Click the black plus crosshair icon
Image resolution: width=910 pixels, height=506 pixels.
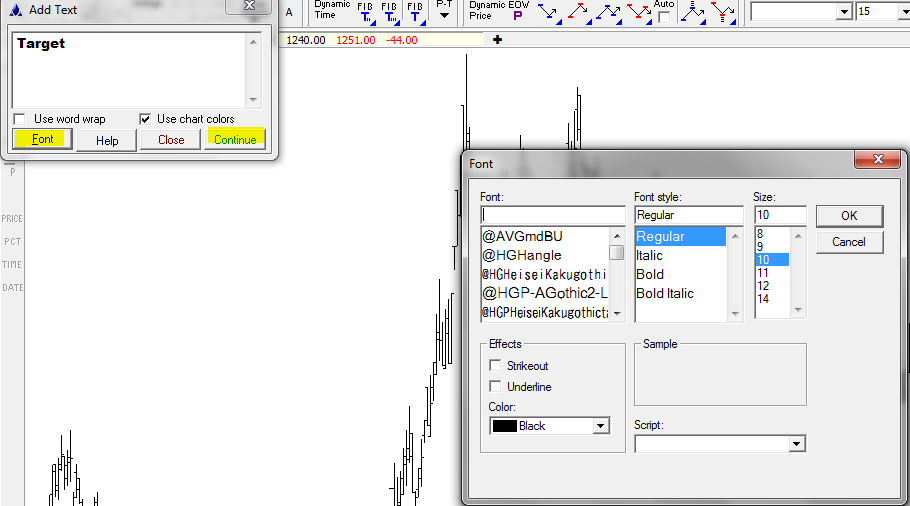(497, 39)
